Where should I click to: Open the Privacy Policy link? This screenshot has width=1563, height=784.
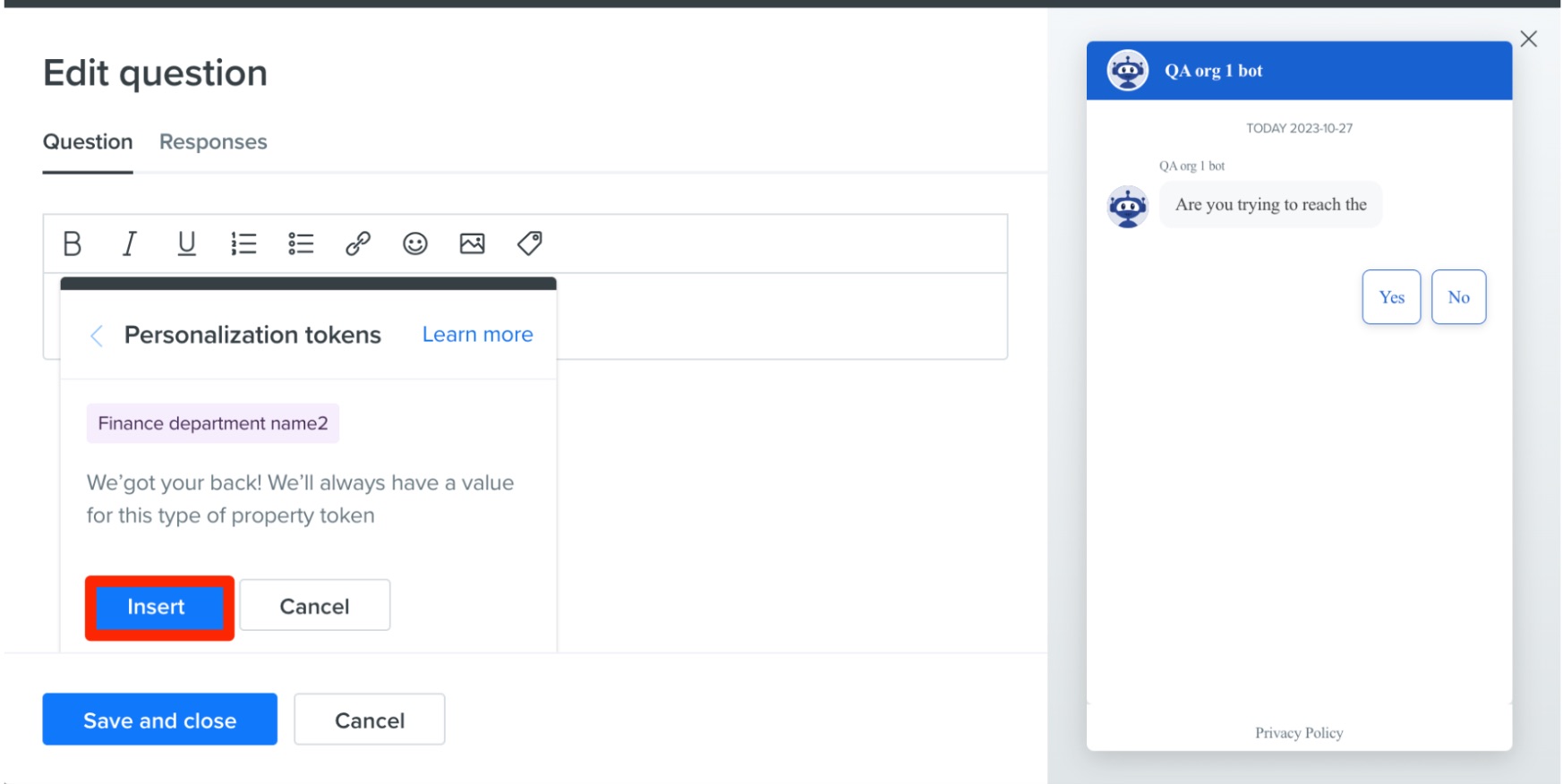1299,733
